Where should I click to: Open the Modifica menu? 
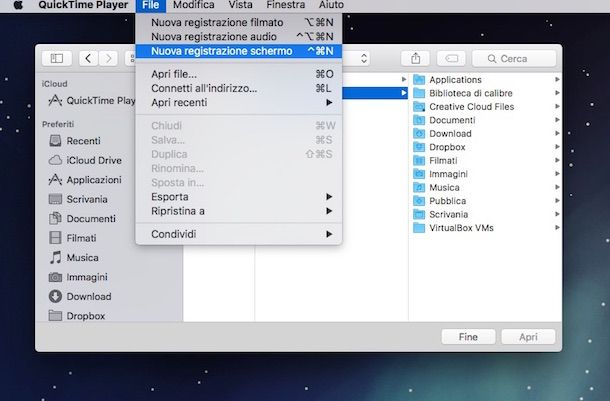point(194,5)
